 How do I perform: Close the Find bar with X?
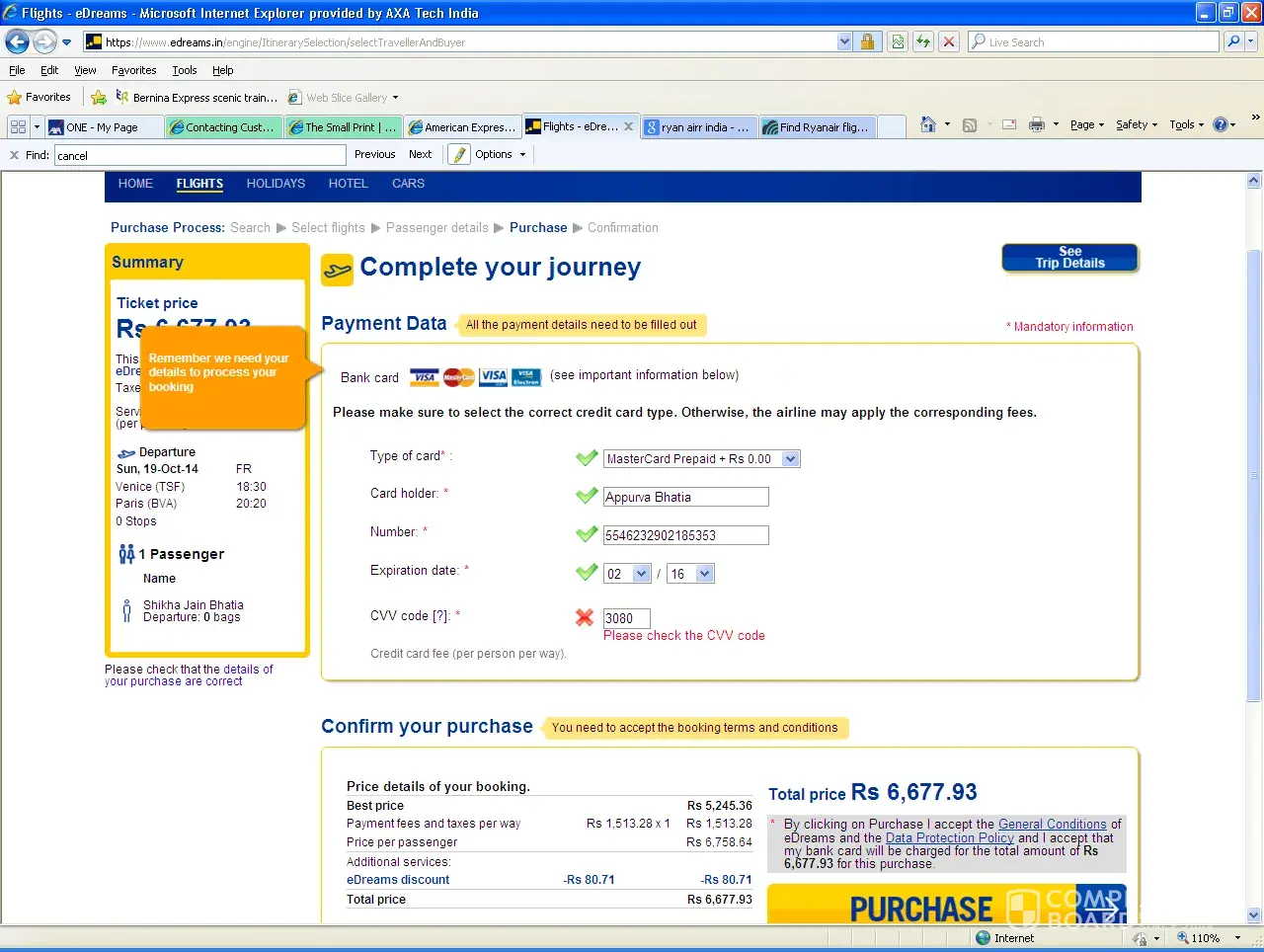point(14,155)
